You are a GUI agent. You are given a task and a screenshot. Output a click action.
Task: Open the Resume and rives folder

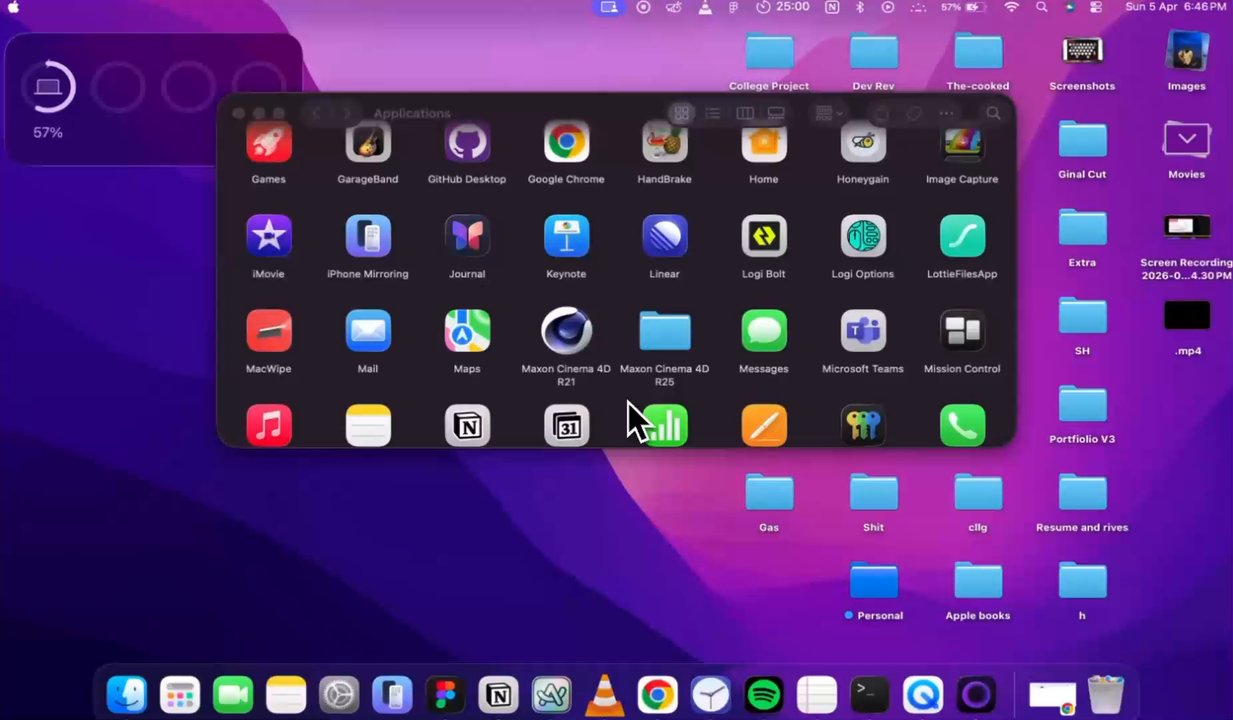[1082, 493]
